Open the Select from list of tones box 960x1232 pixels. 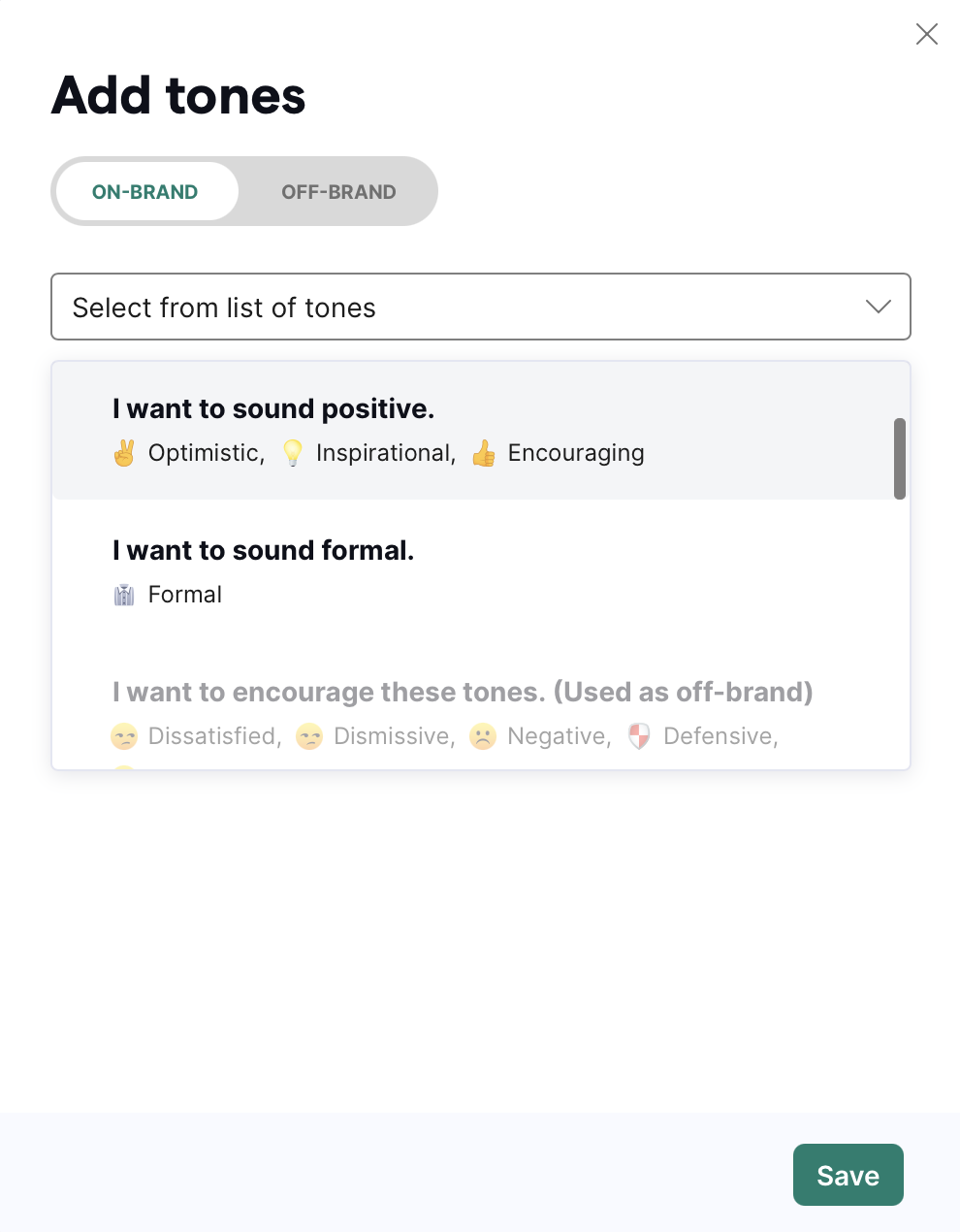(481, 307)
